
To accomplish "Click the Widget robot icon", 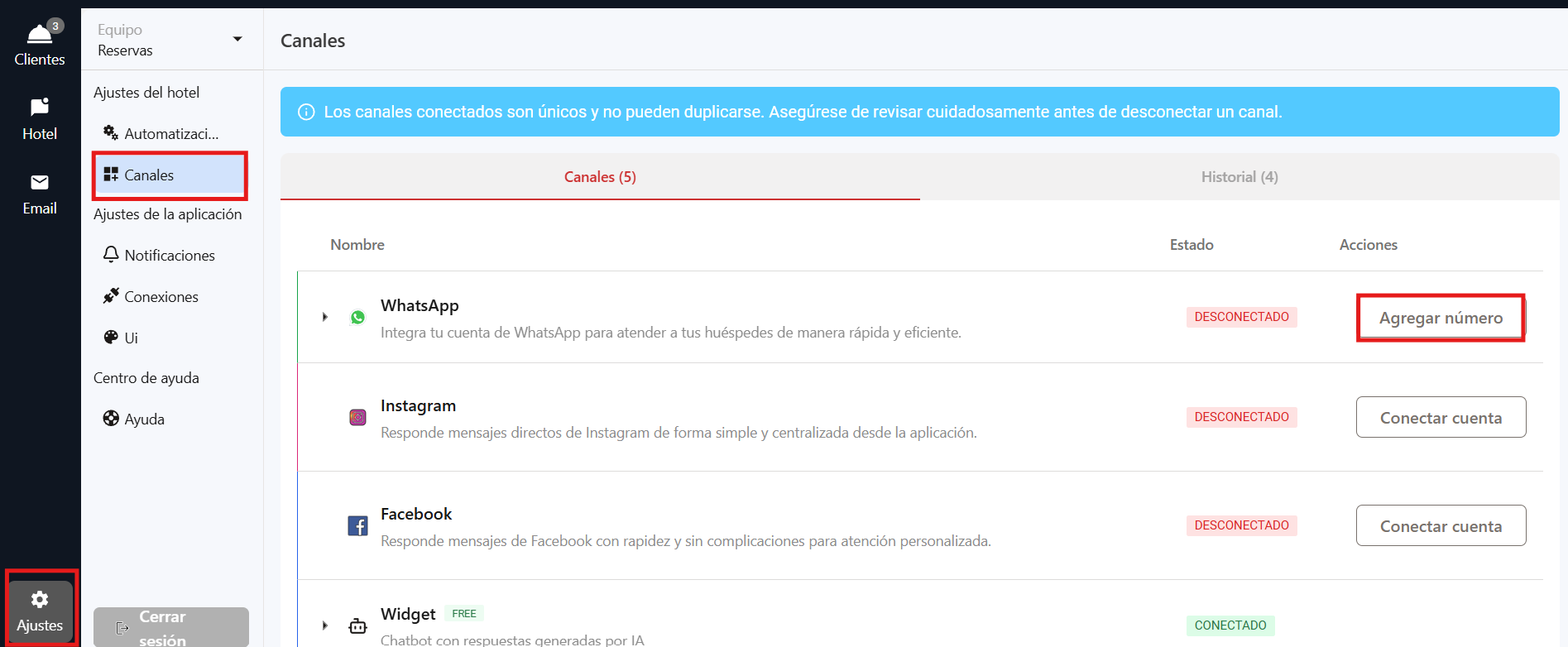I will 357,626.
